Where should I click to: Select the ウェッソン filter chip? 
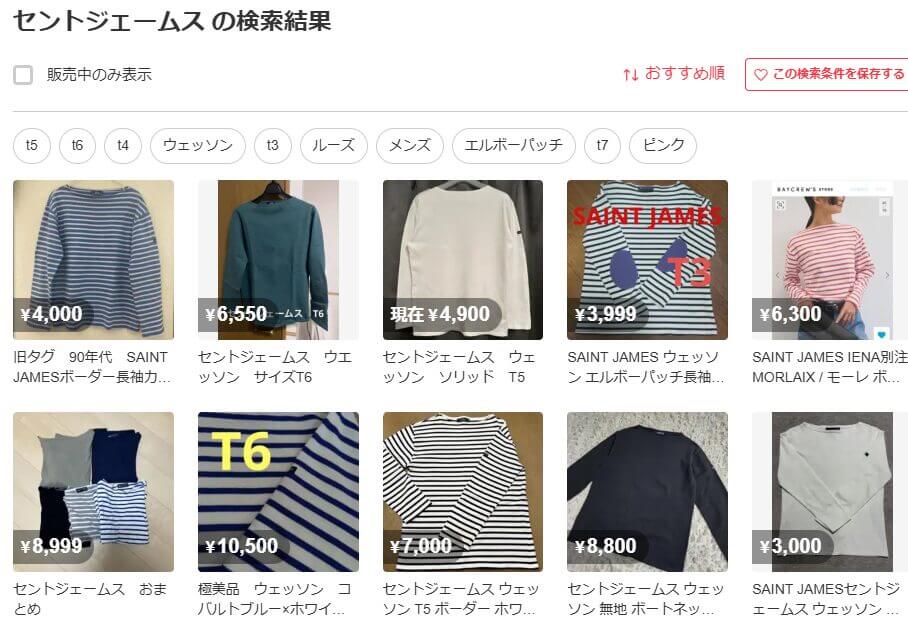coord(197,145)
